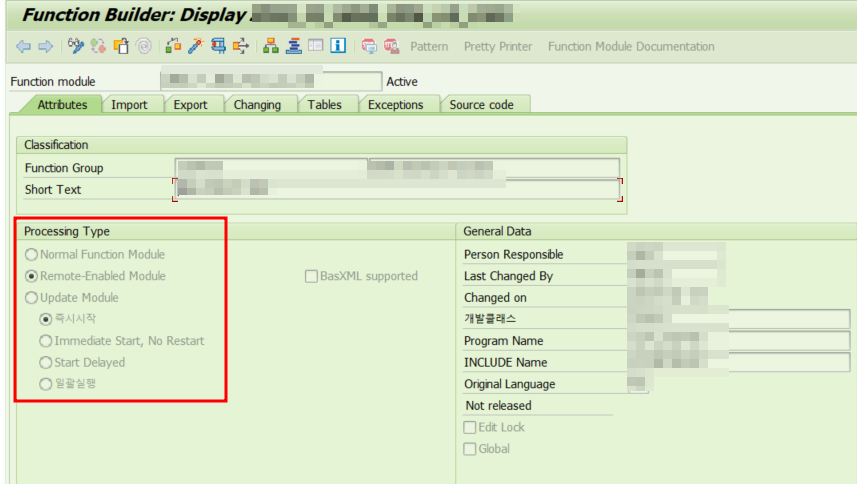Screen dimensions: 857x484
Task: Tick the Edit Lock checkbox
Action: click(x=469, y=427)
